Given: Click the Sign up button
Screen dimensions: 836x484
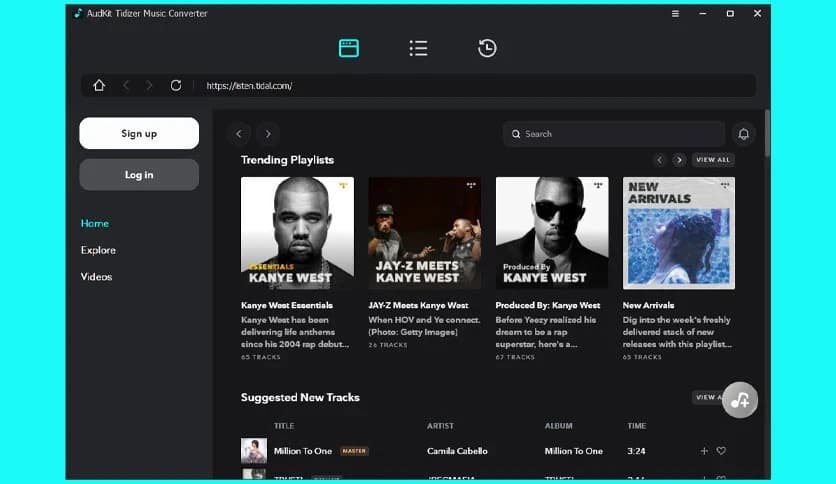Looking at the screenshot, I should [139, 133].
